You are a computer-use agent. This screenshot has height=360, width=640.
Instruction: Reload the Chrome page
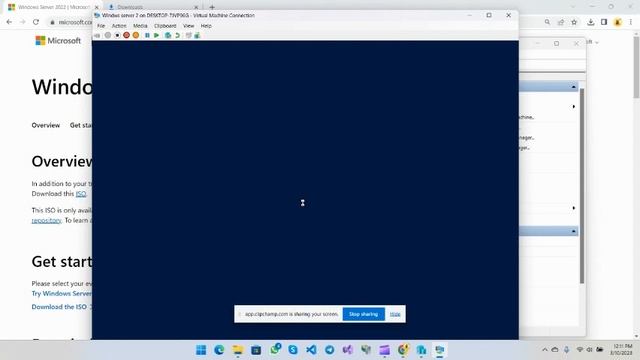click(36, 22)
